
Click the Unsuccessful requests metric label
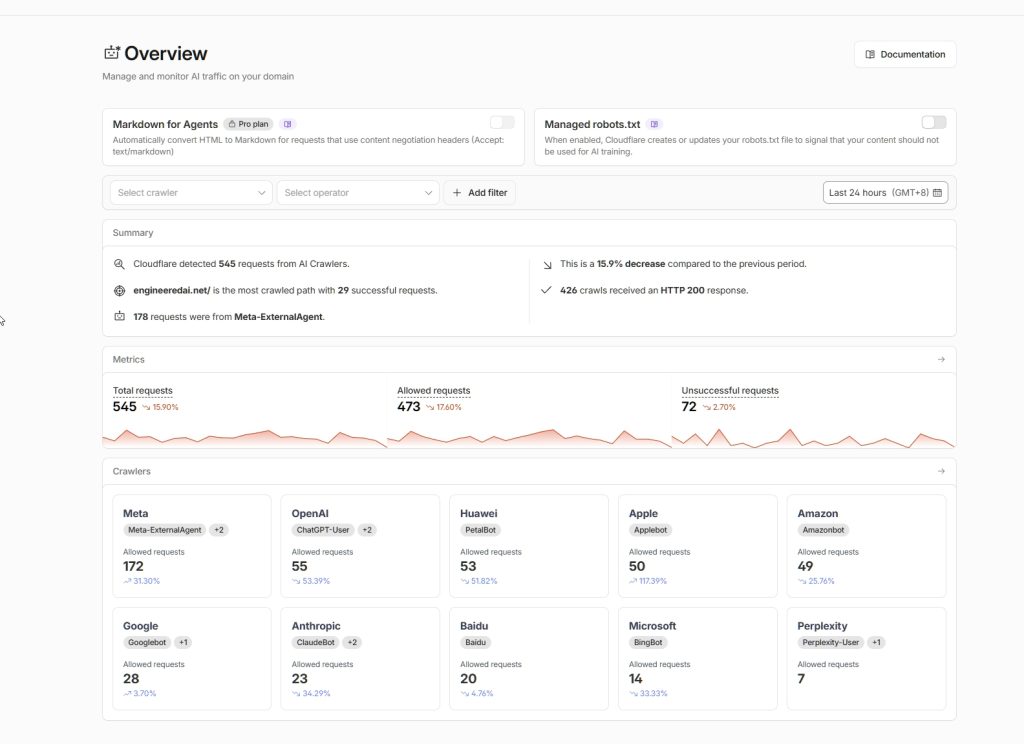click(730, 391)
